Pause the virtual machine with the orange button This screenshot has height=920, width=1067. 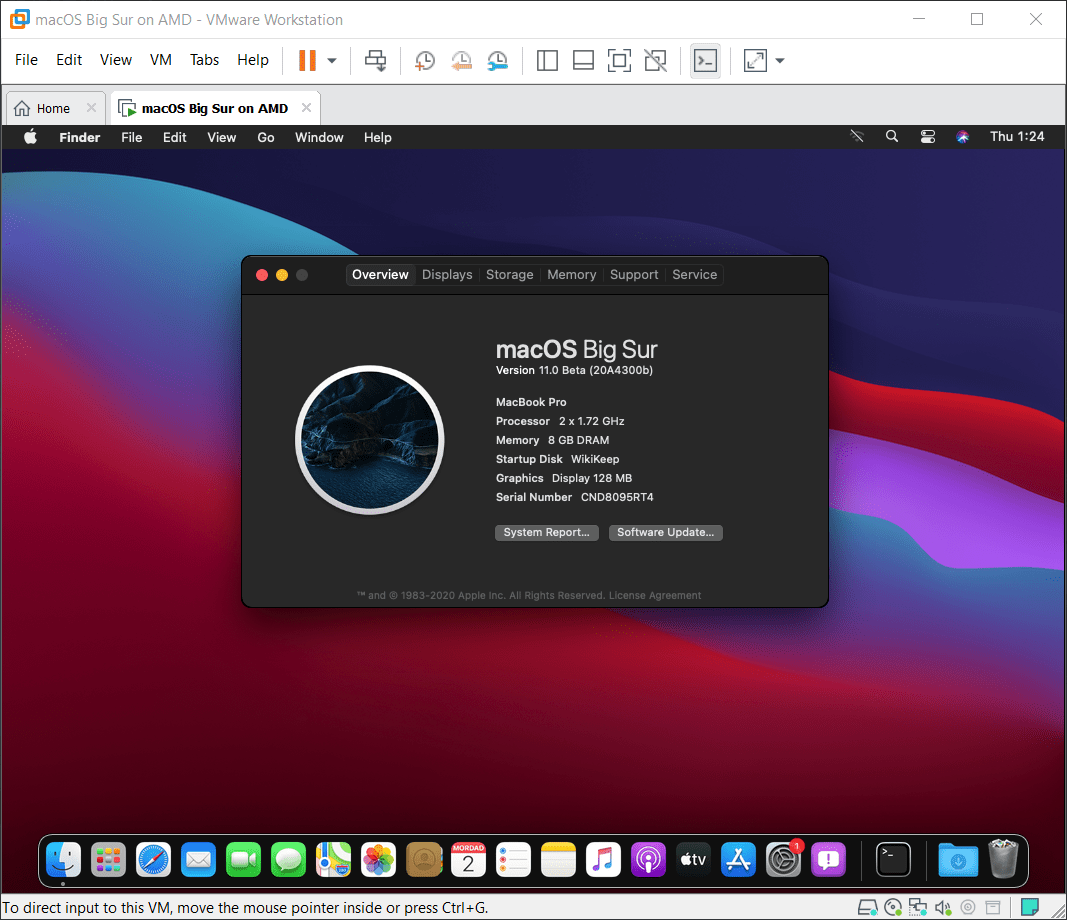[x=307, y=61]
